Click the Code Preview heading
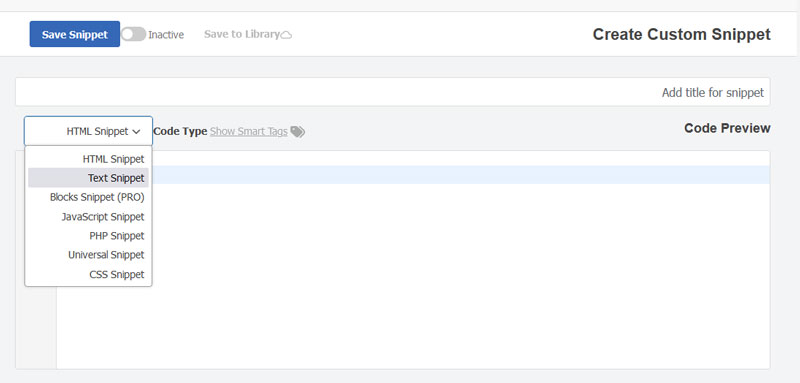This screenshot has height=383, width=800. point(727,128)
